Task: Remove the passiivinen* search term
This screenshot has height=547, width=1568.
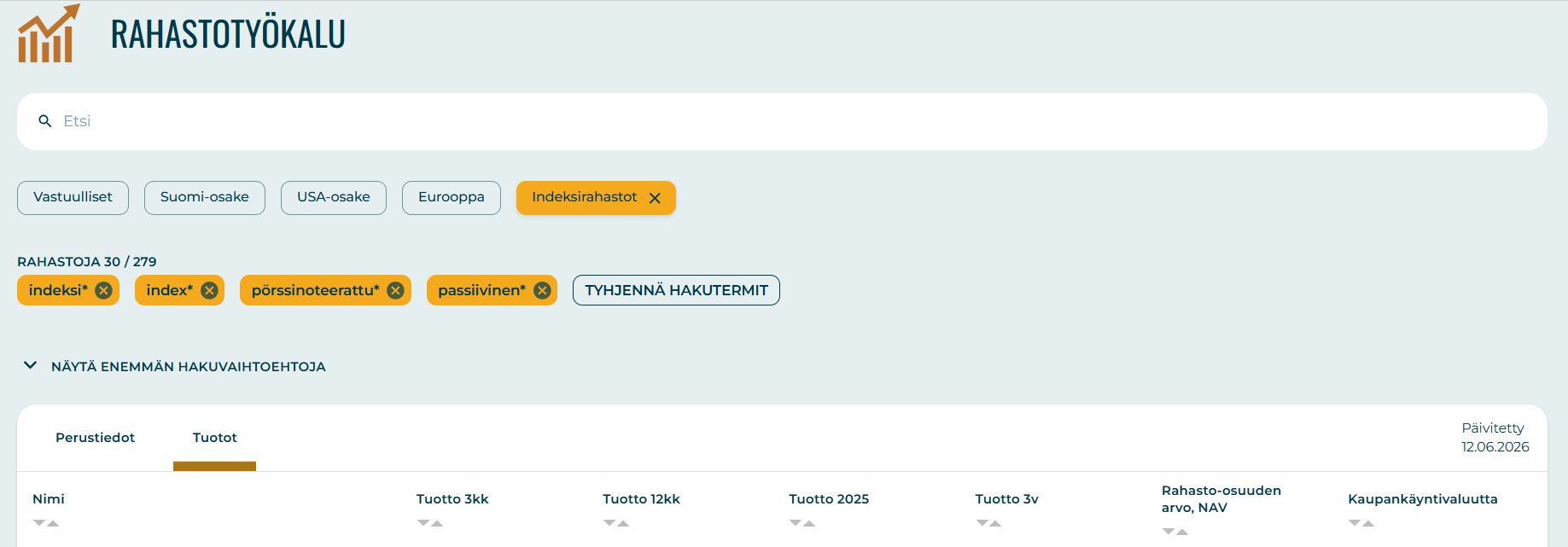Action: point(542,290)
